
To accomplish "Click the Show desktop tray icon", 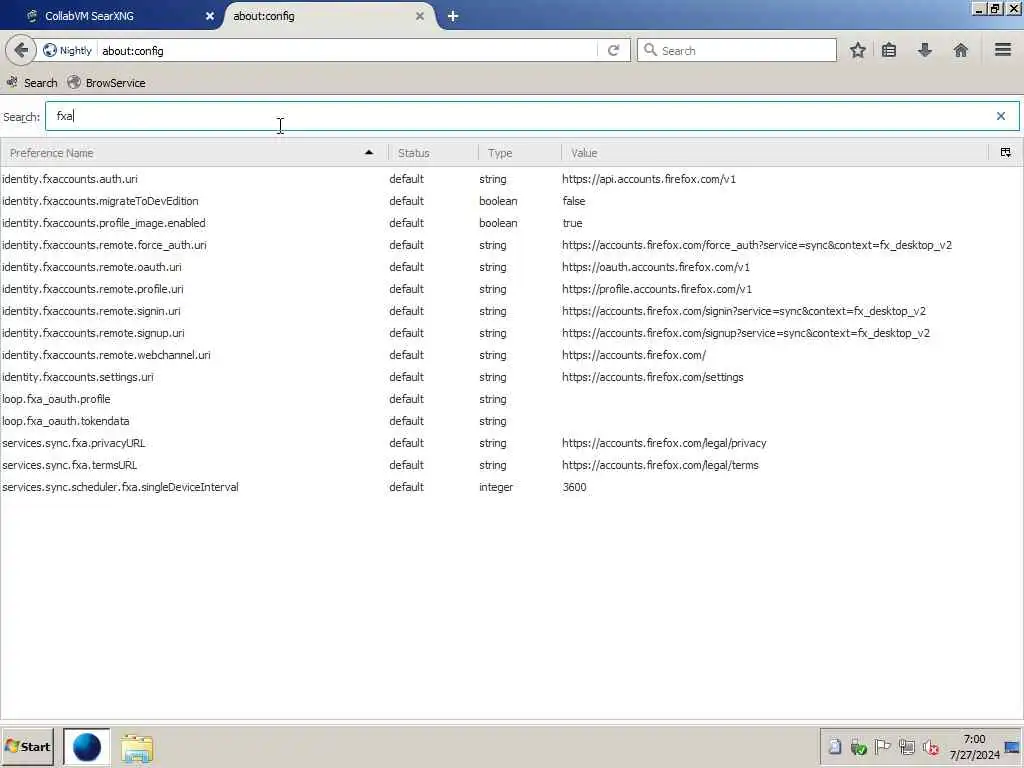I will click(x=1012, y=747).
